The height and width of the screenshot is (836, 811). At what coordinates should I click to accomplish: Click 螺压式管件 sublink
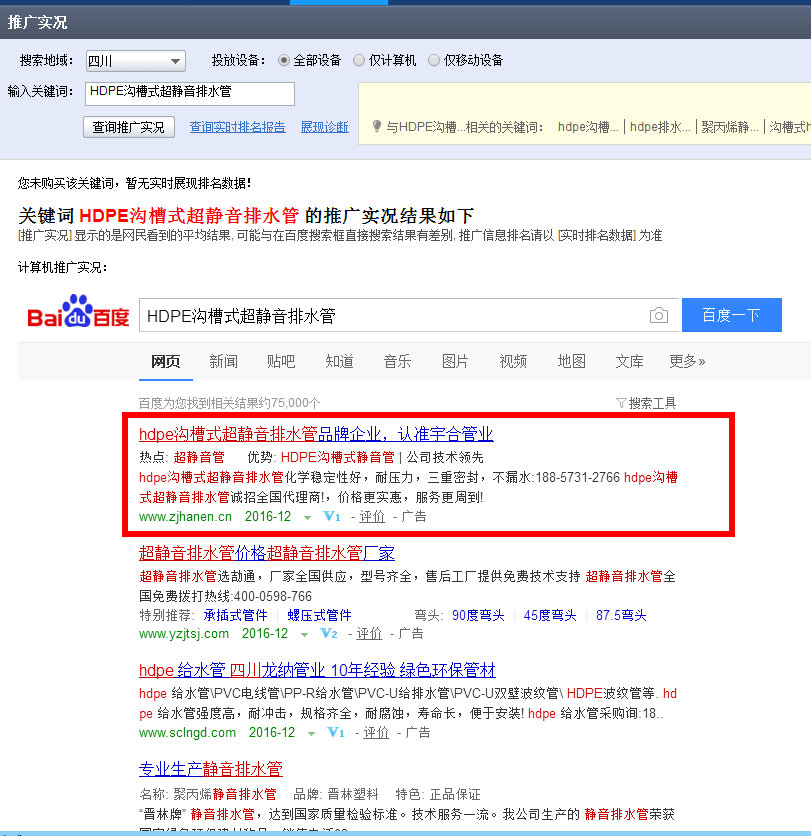point(319,615)
